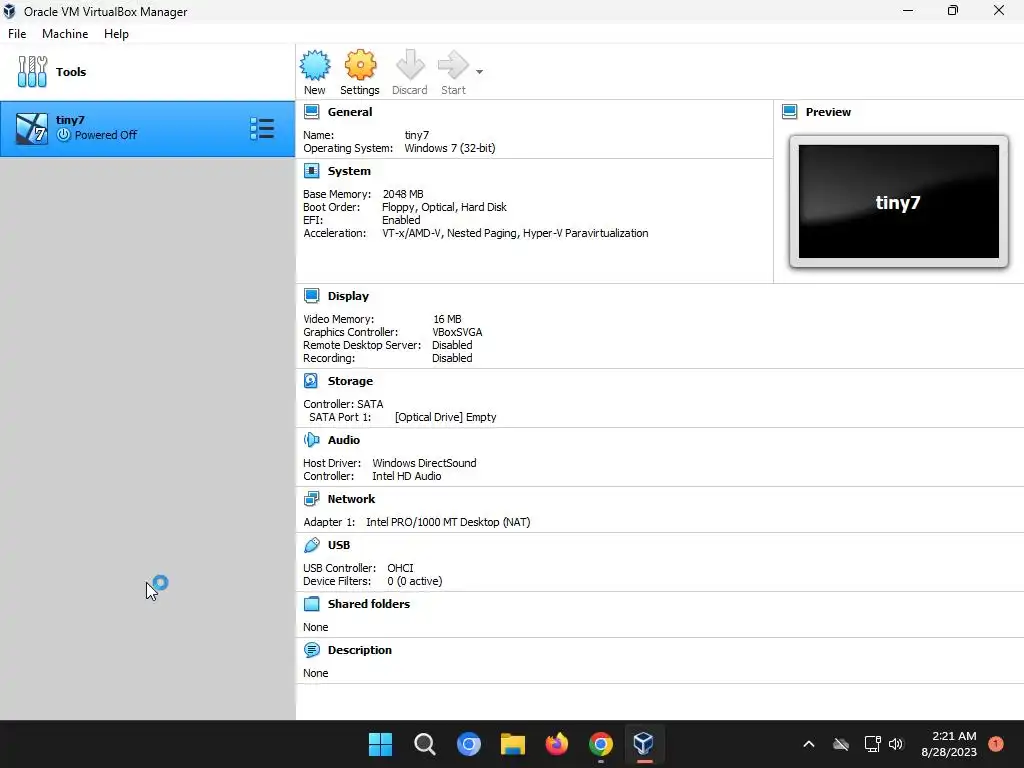Click the Storage section disk icon
This screenshot has height=768, width=1024.
click(x=312, y=381)
